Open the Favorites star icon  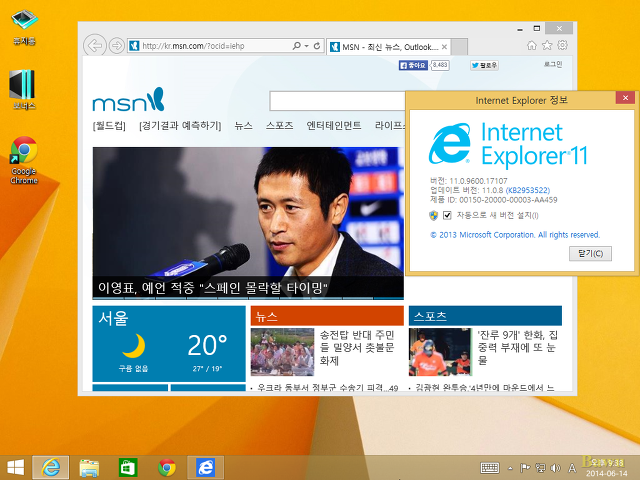coord(547,45)
